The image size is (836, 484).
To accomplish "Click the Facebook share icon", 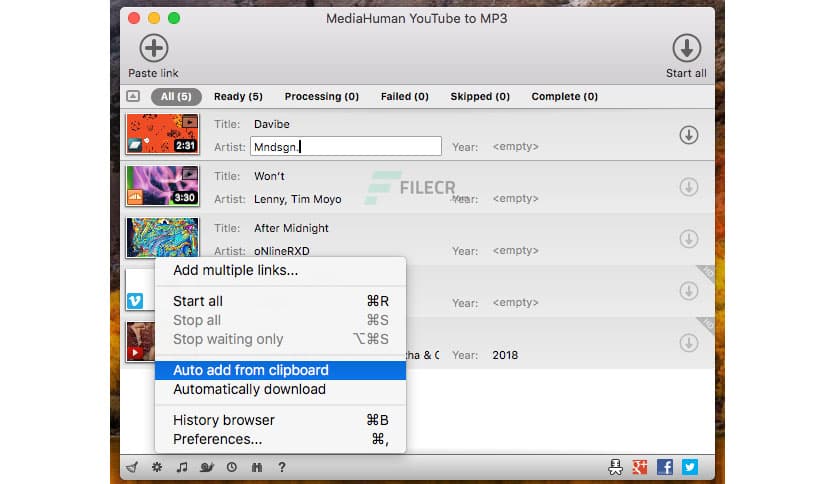I will pyautogui.click(x=665, y=467).
